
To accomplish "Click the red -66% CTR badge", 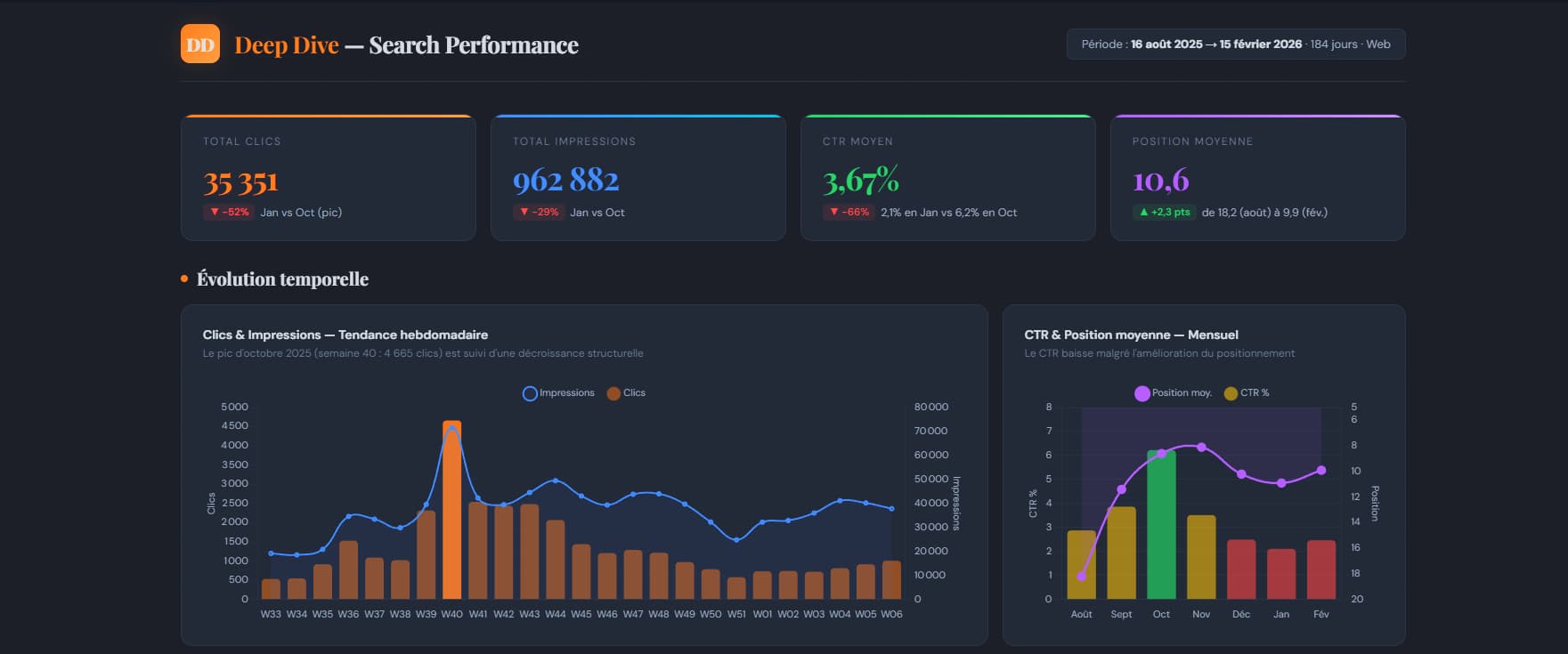I will (x=849, y=213).
